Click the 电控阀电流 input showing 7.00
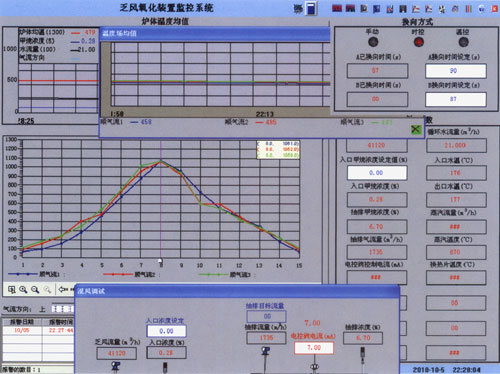The width and height of the screenshot is (500, 374). (314, 348)
